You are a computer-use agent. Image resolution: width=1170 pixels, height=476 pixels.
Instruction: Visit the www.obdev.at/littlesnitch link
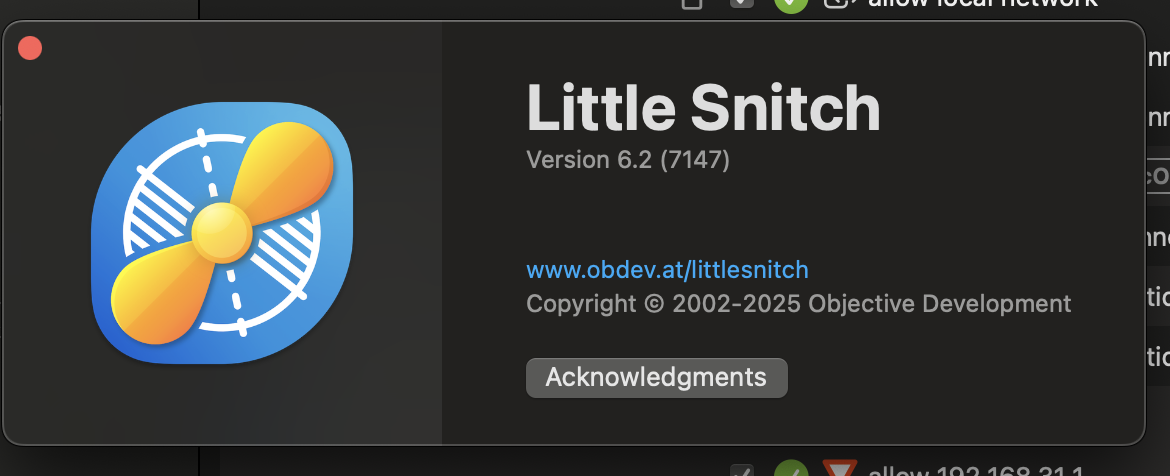click(x=667, y=269)
